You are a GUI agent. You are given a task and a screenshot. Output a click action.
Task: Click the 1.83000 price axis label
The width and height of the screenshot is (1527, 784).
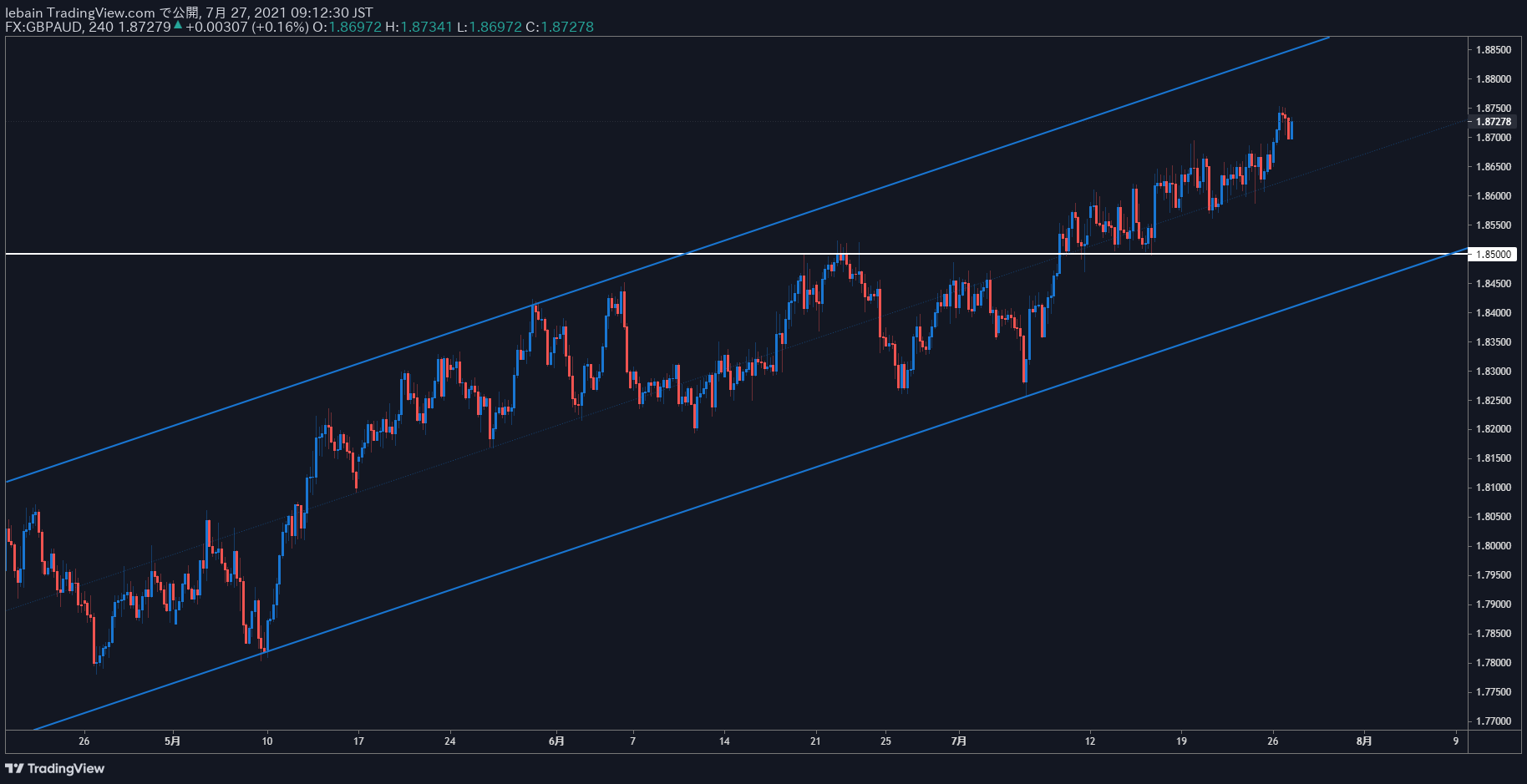(x=1493, y=372)
